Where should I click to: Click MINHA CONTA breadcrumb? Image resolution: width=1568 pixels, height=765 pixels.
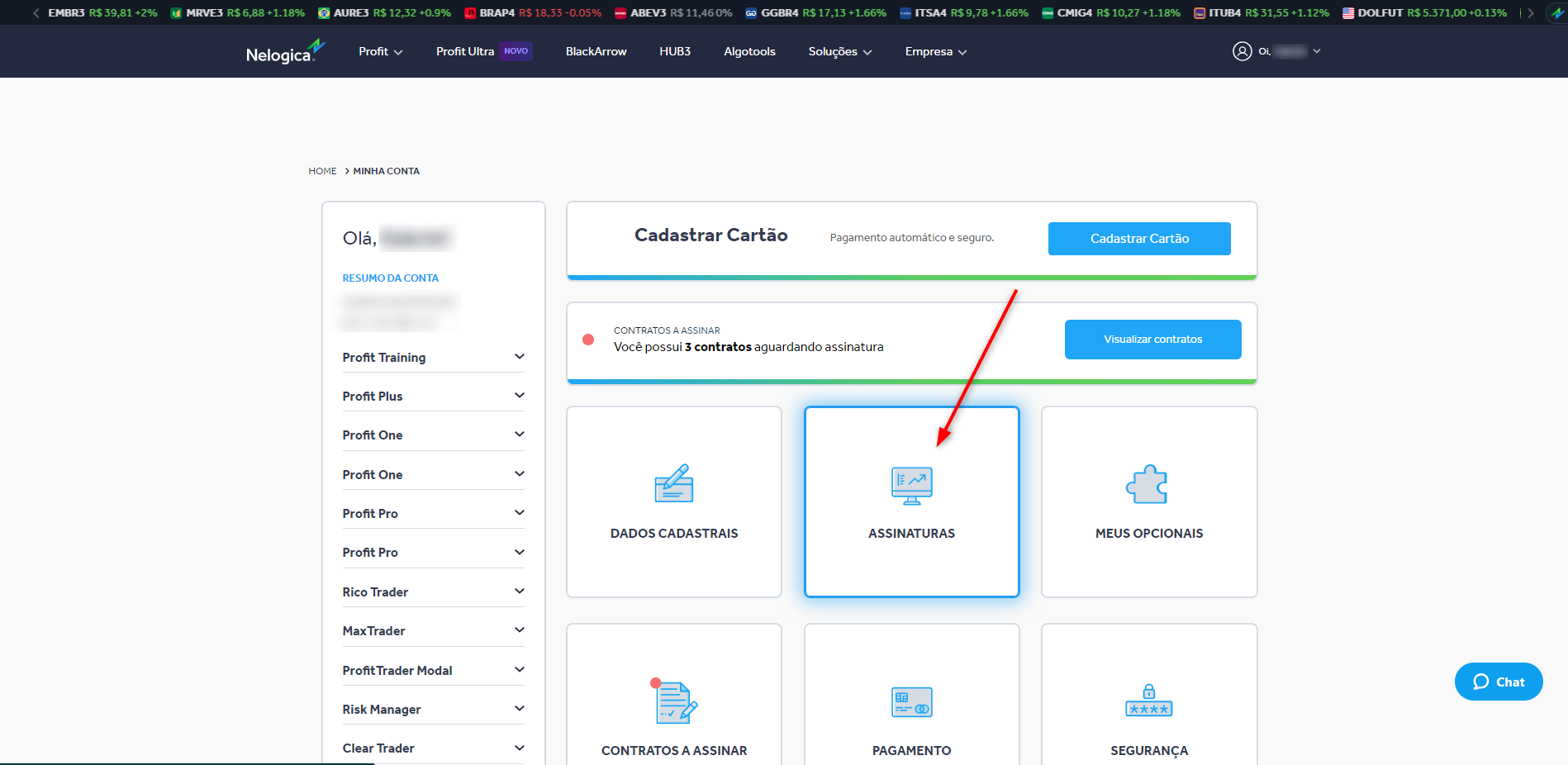click(387, 171)
